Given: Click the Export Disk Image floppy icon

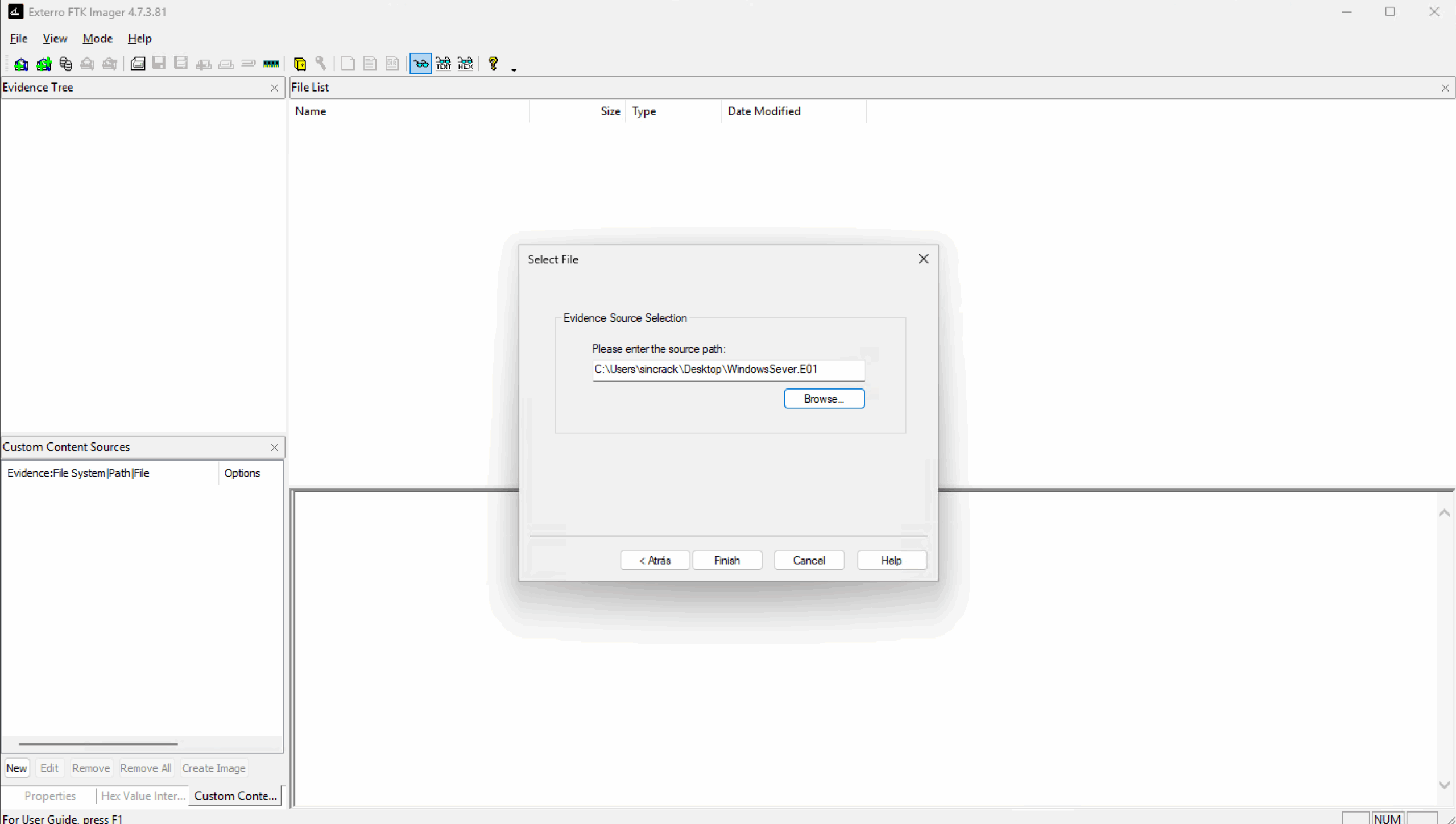Looking at the screenshot, I should (159, 63).
